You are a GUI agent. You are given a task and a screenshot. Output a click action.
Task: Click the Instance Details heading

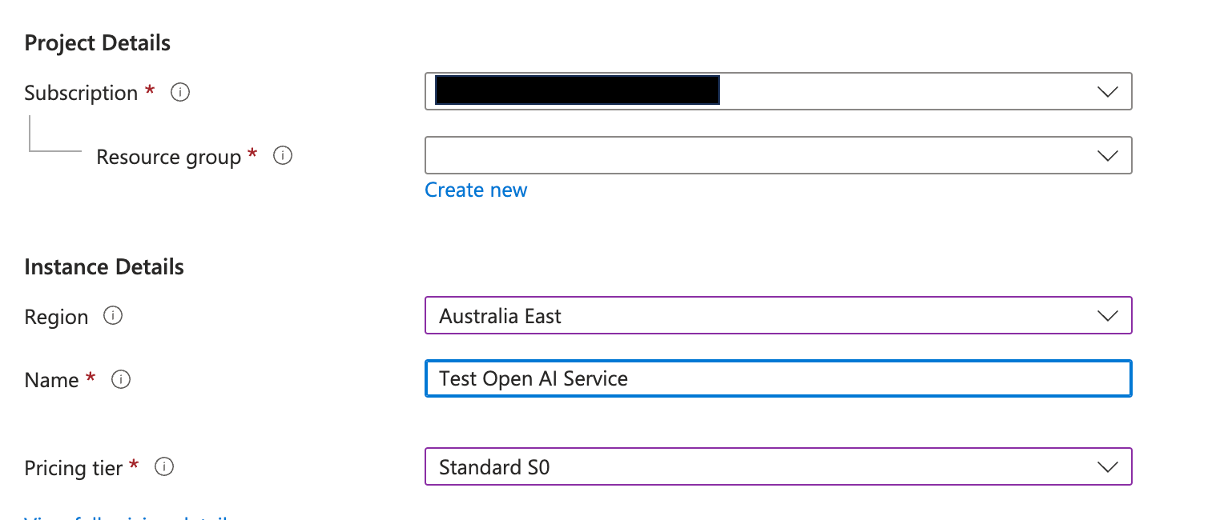point(104,267)
